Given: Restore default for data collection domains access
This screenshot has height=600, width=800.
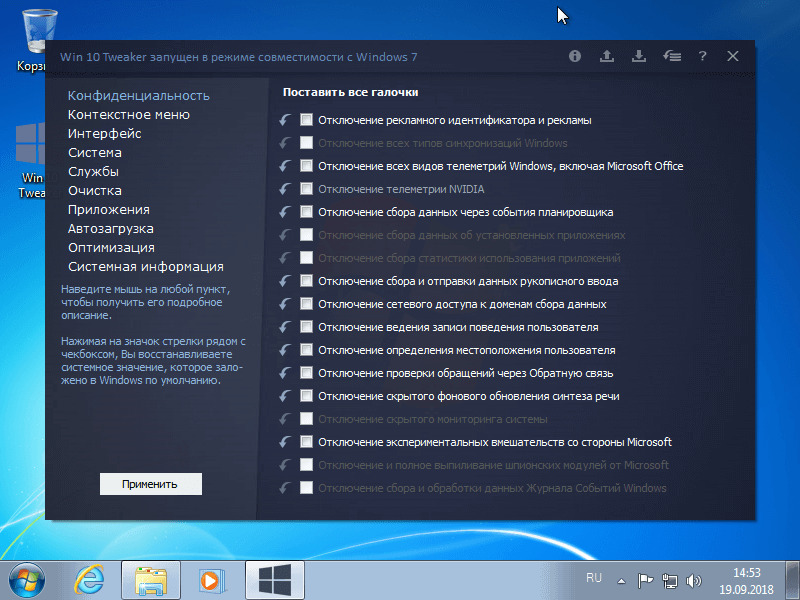Looking at the screenshot, I should click(x=285, y=304).
